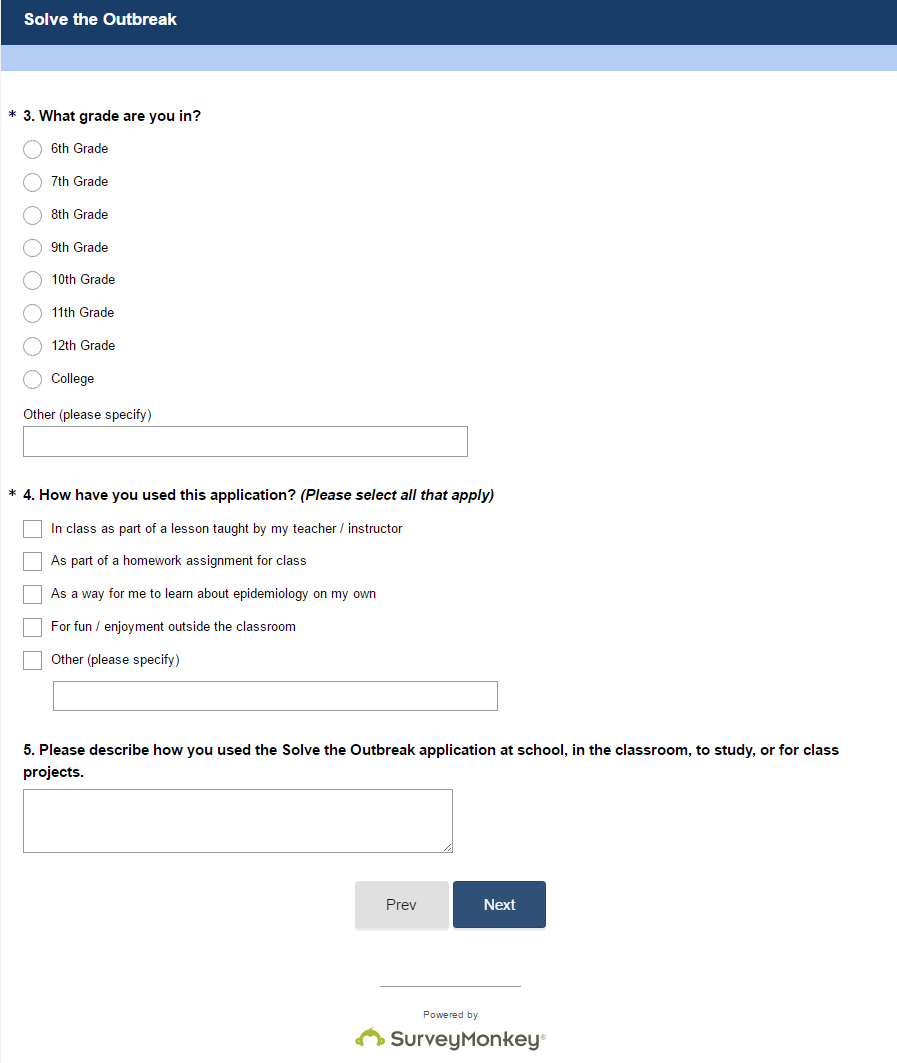Click the grade Other (please specify) field
Image resolution: width=897 pixels, height=1063 pixels.
(245, 441)
